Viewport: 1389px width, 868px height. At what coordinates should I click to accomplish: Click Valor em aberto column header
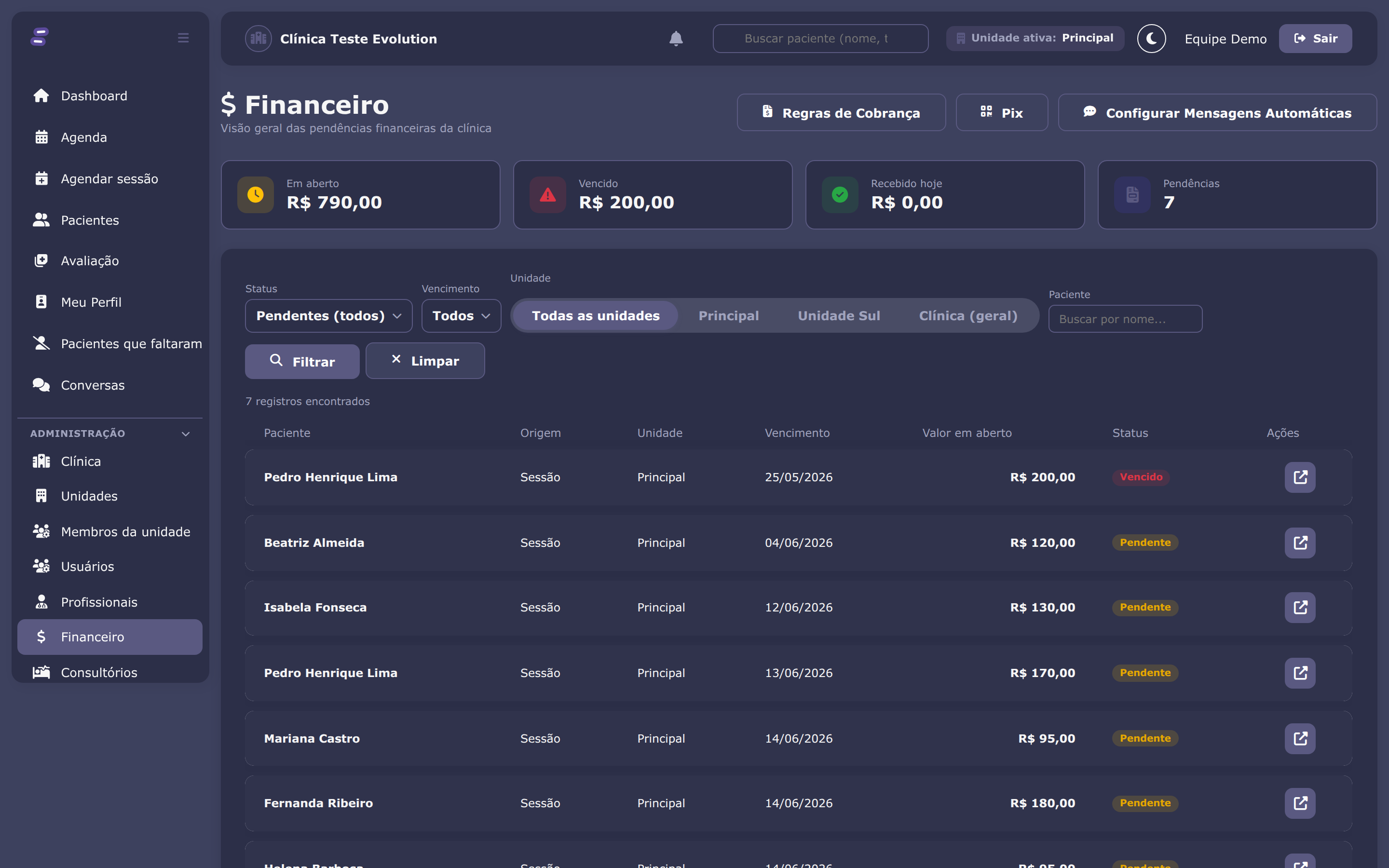click(967, 433)
